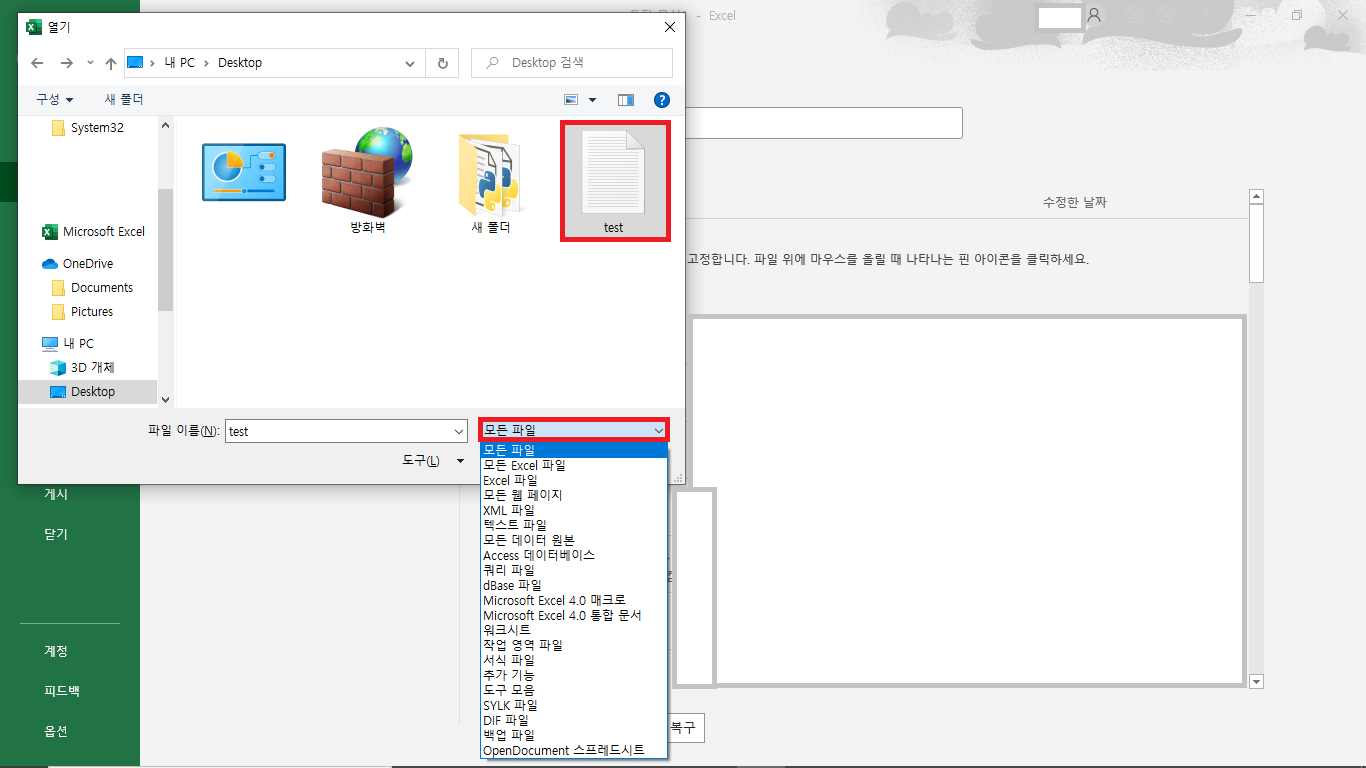Go forward with the right arrow button
The height and width of the screenshot is (768, 1366).
tap(66, 63)
